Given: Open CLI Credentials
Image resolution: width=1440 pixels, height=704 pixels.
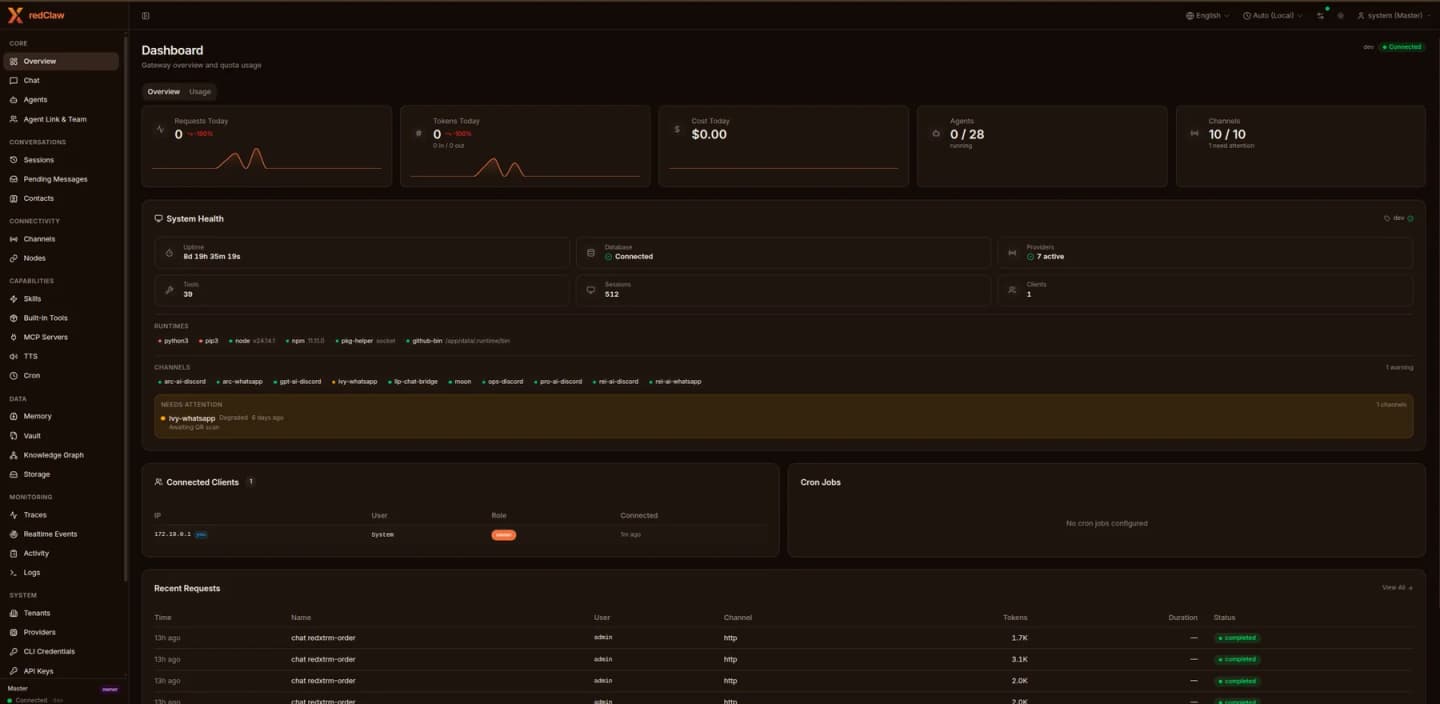Looking at the screenshot, I should (61, 651).
